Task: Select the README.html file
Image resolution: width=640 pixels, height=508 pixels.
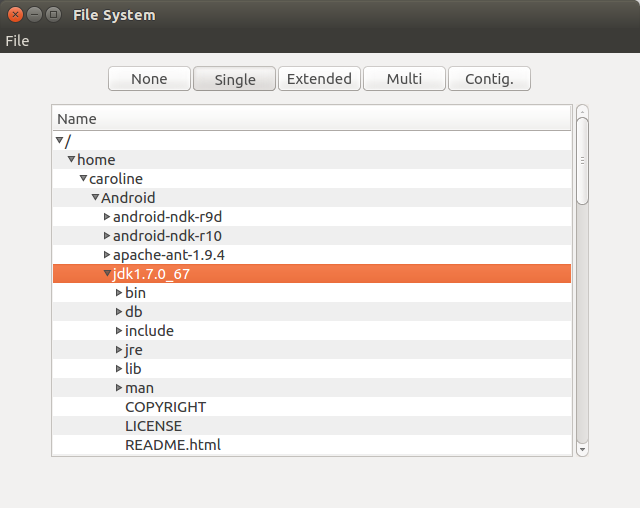Action: pyautogui.click(x=172, y=445)
